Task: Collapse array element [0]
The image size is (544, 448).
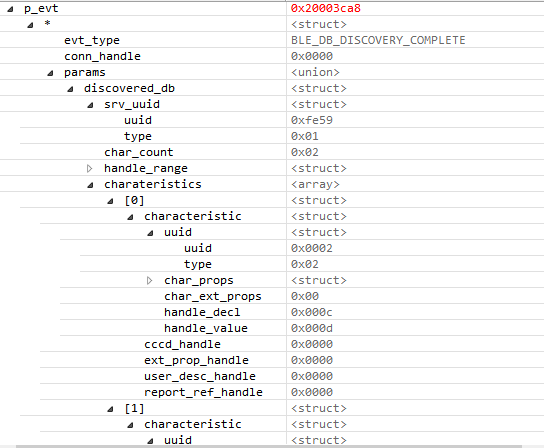Action: 110,201
